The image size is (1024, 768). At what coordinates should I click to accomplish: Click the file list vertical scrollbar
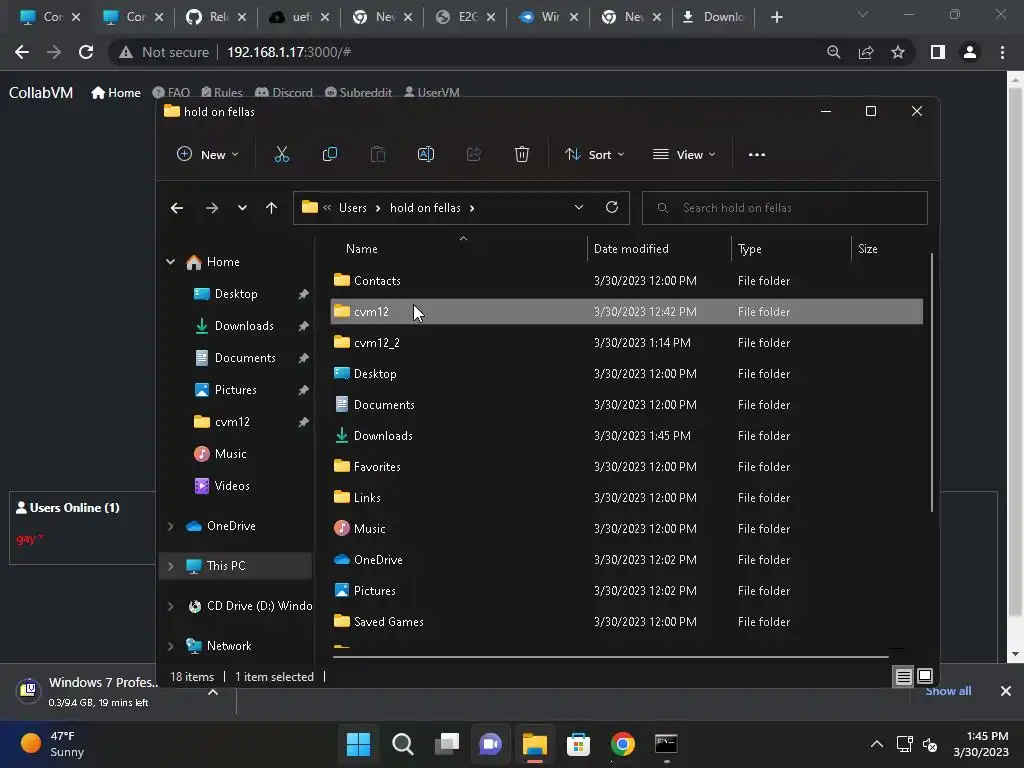[932, 383]
